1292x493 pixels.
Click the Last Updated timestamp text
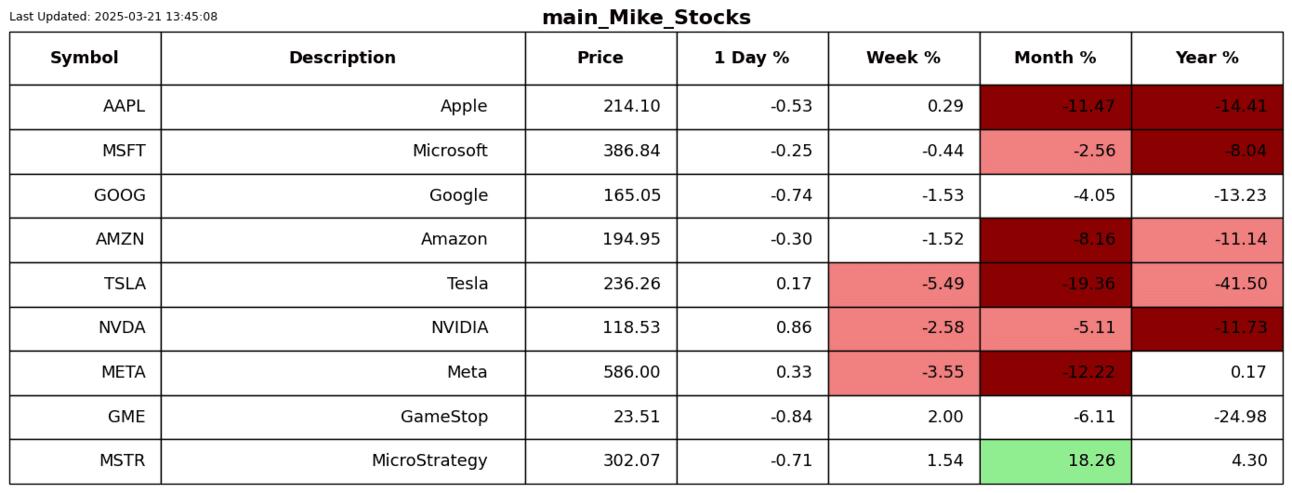[113, 17]
